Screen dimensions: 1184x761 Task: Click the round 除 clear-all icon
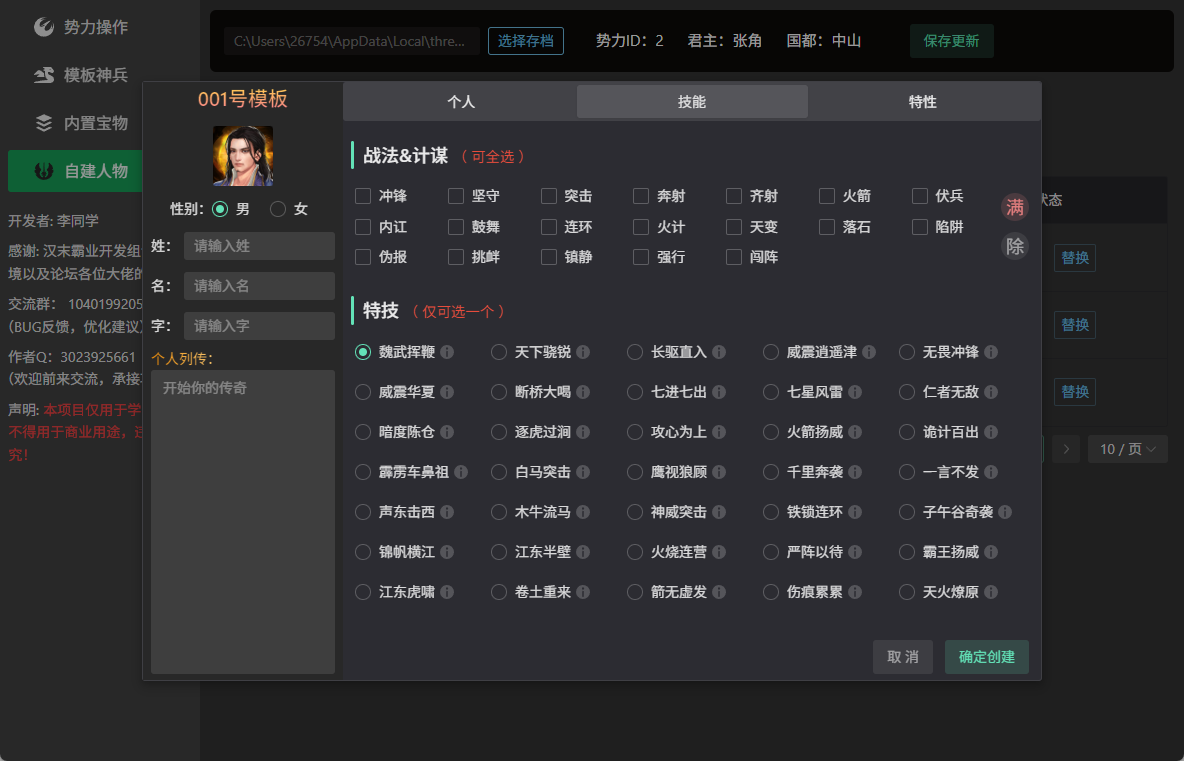click(1015, 245)
